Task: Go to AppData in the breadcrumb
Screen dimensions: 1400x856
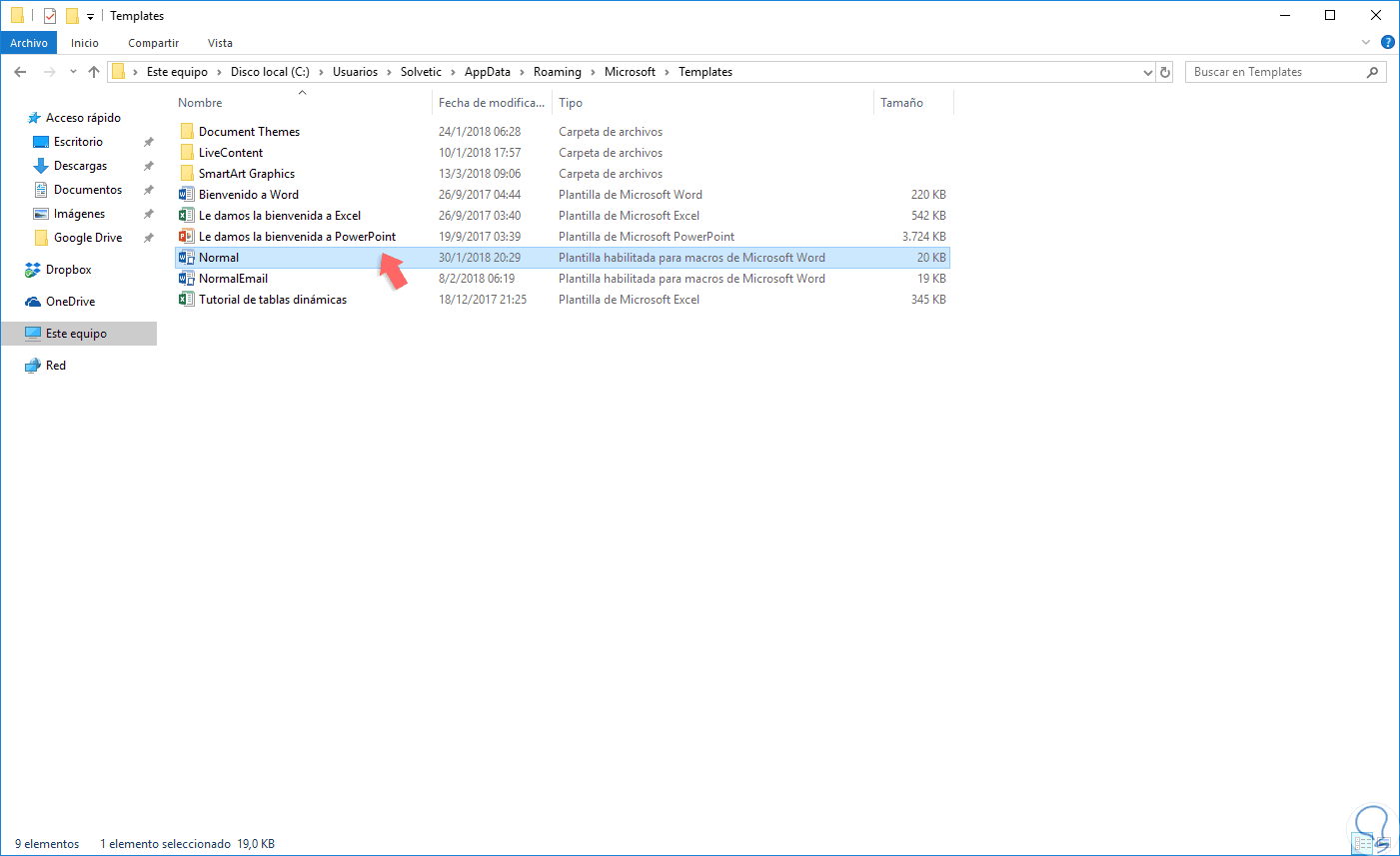Action: pyautogui.click(x=488, y=72)
